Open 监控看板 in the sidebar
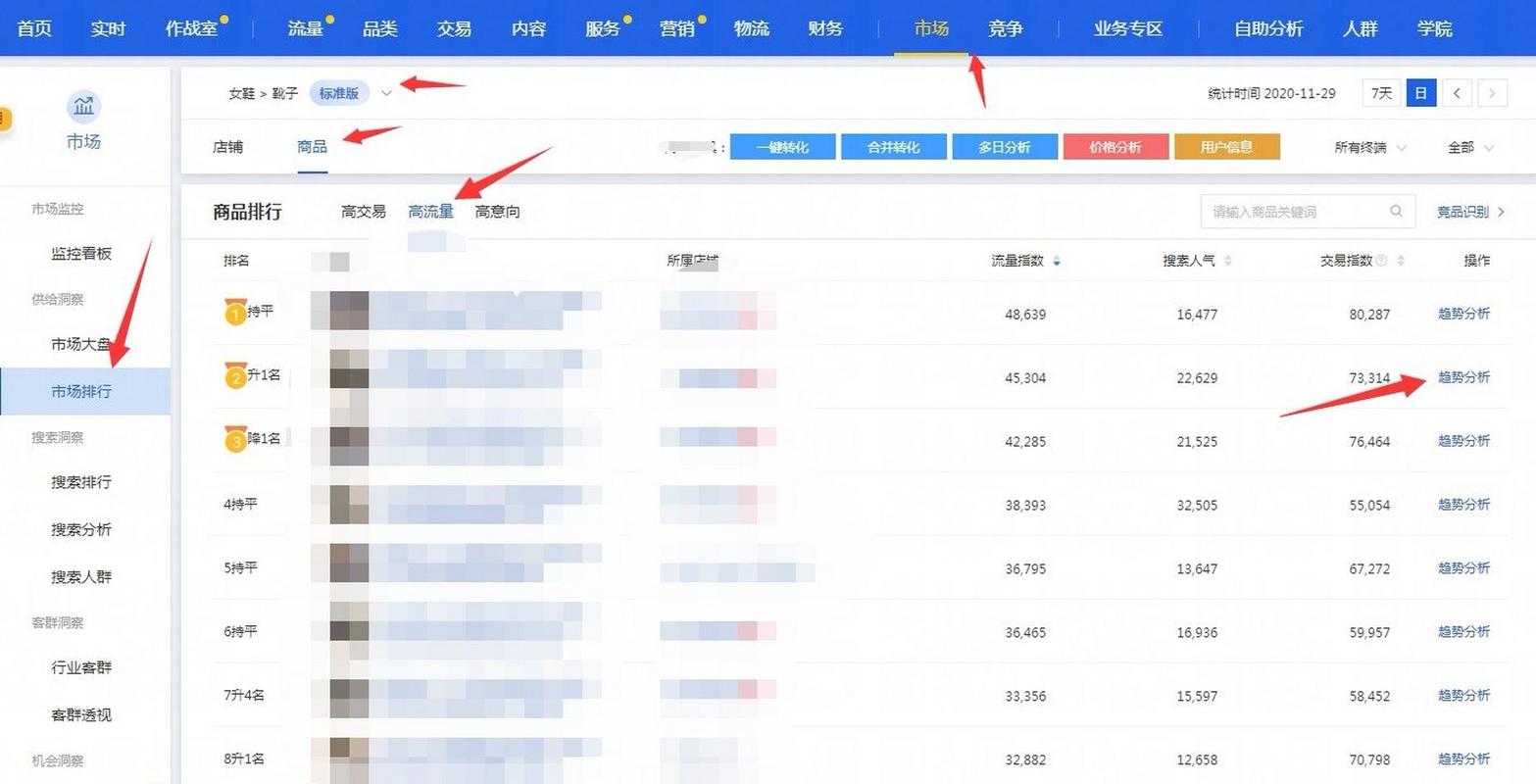The image size is (1536, 784). (x=81, y=253)
